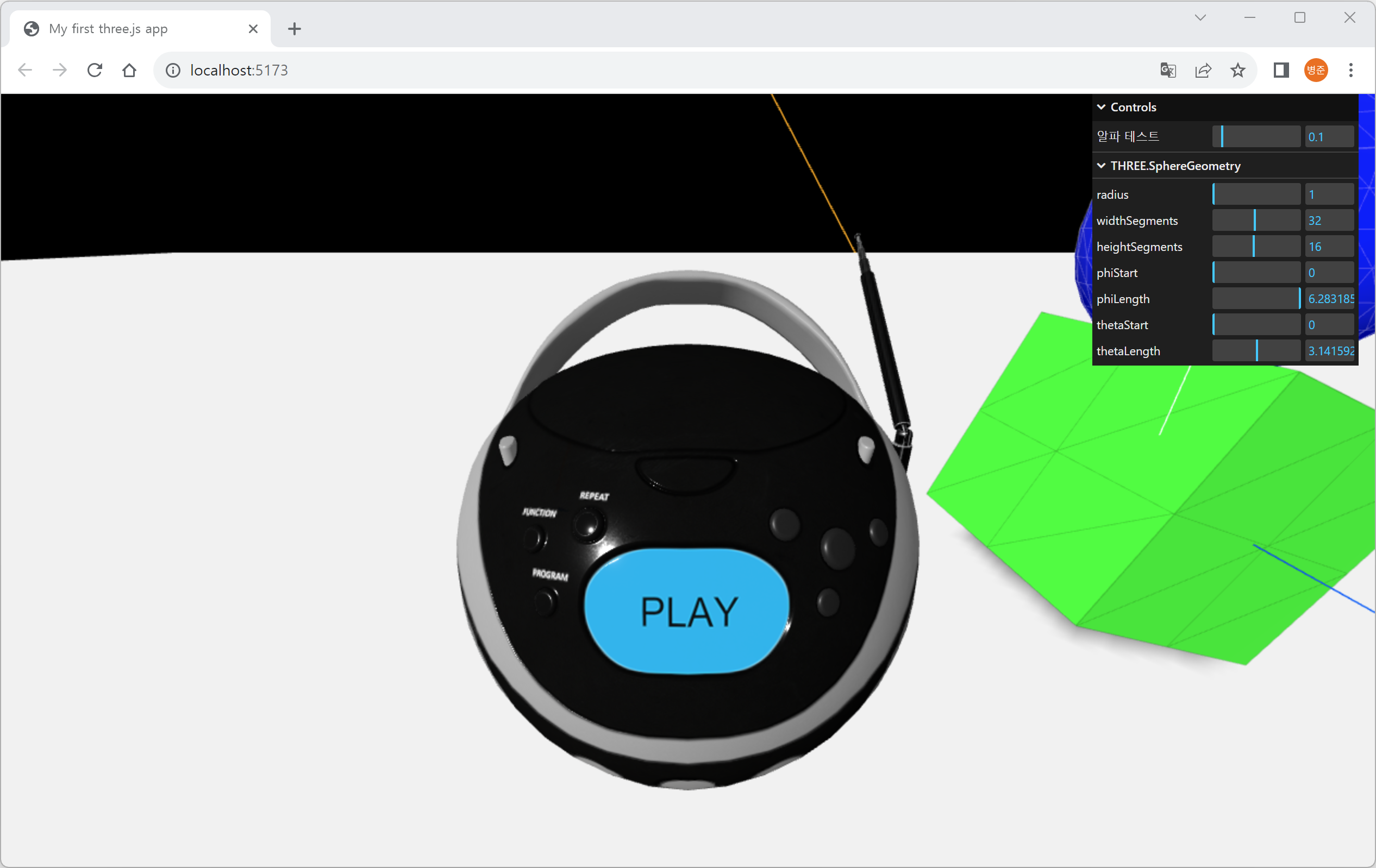Click the localhost:5173 address bar
The height and width of the screenshot is (868, 1376).
point(240,70)
